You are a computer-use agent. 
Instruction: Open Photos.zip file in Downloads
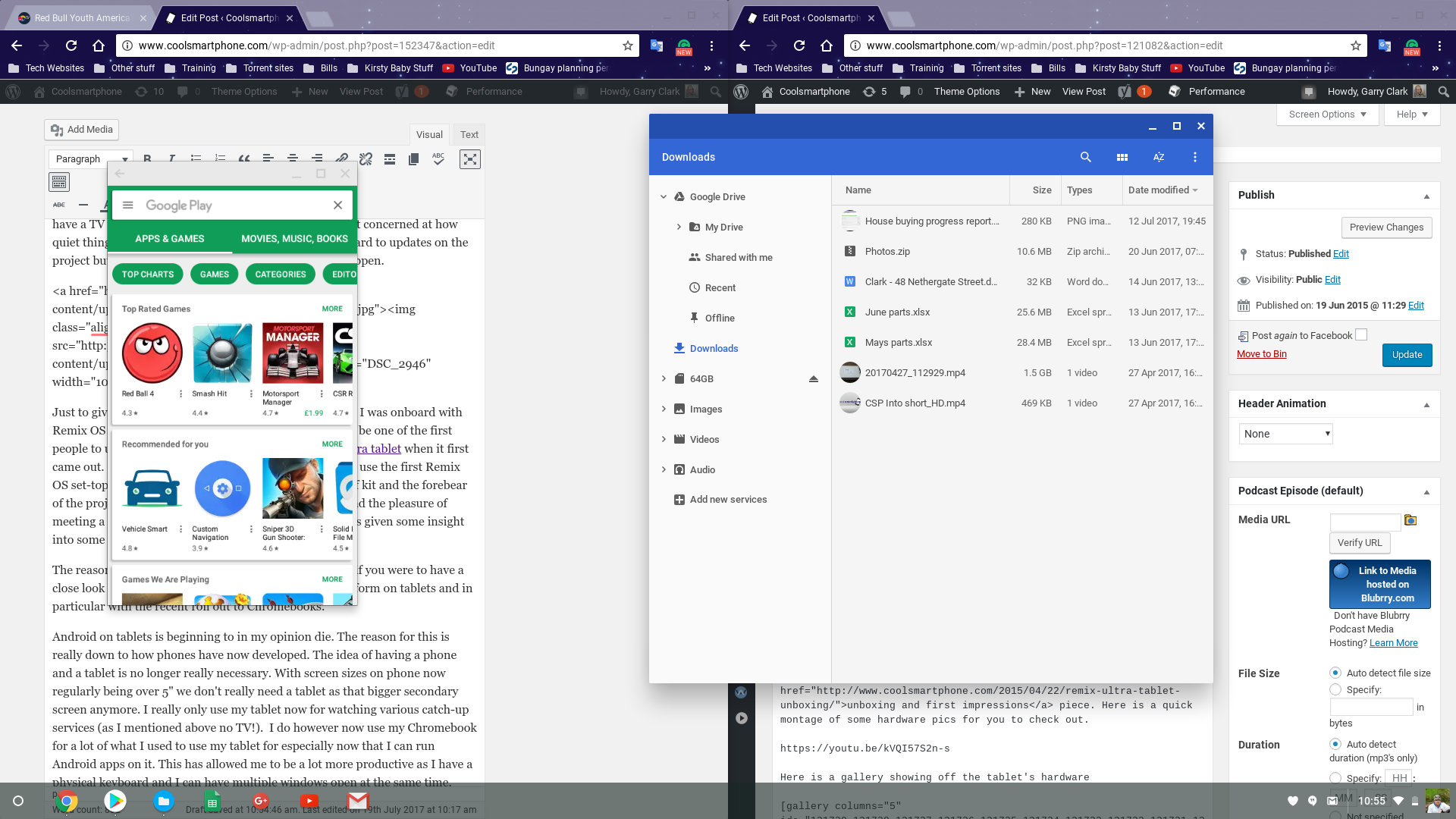click(x=1022, y=251)
